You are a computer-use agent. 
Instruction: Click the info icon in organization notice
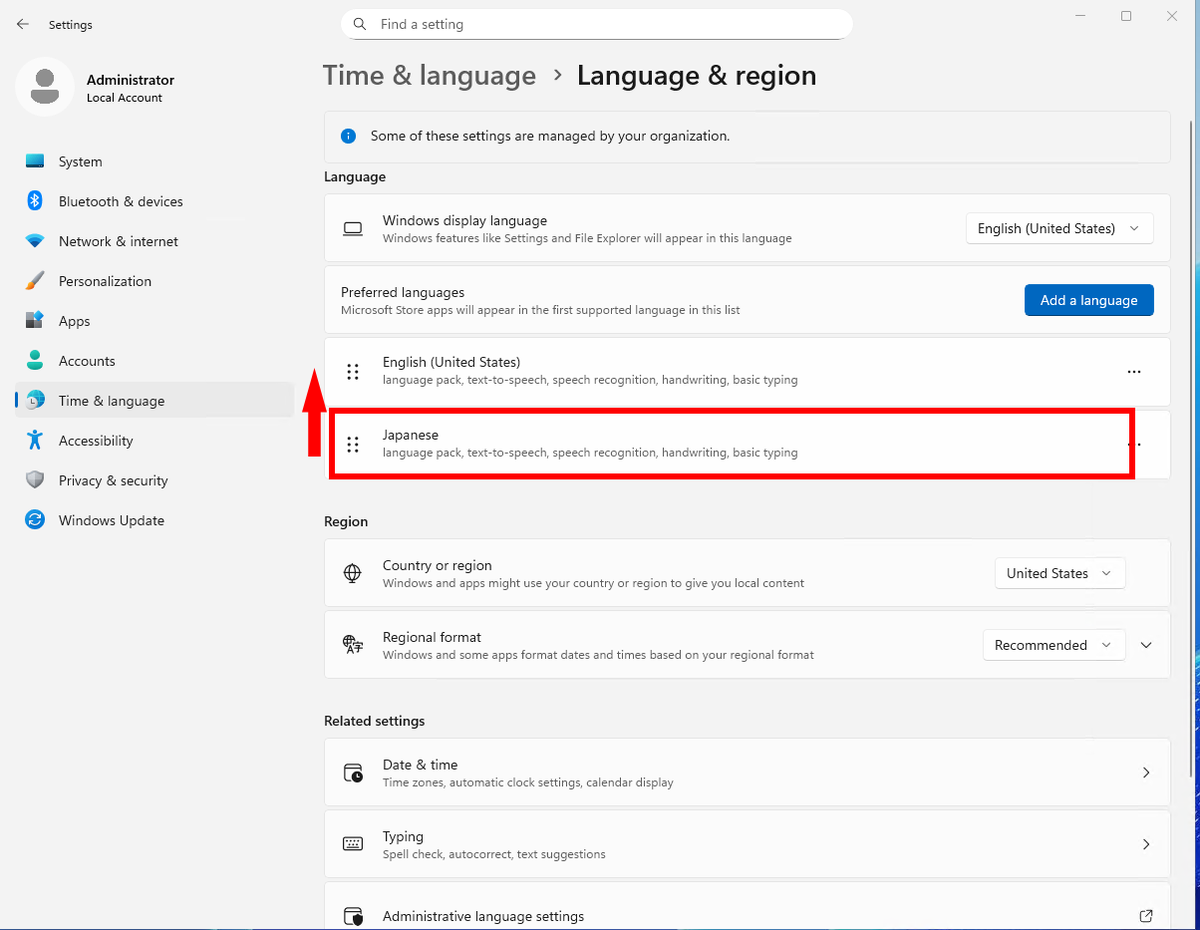[348, 136]
